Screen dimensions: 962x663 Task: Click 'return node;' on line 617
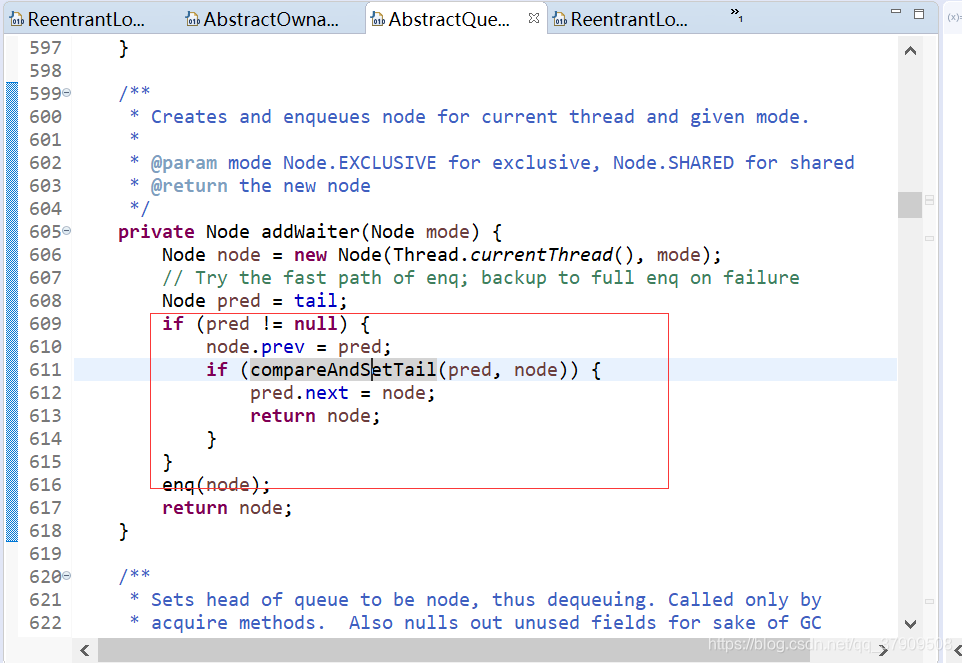point(227,508)
